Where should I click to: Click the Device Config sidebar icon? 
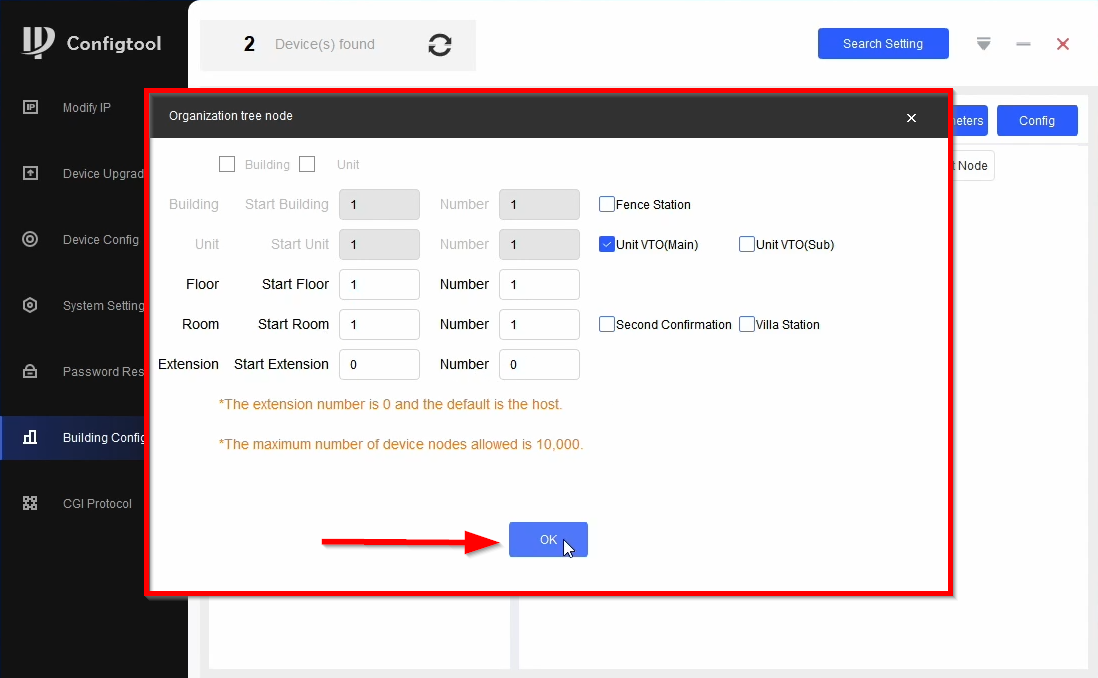click(30, 239)
